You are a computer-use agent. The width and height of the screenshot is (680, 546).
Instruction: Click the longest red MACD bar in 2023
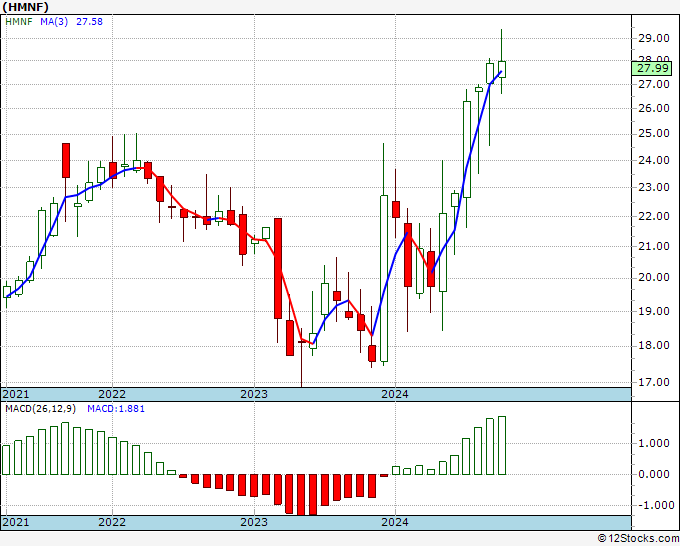301,495
